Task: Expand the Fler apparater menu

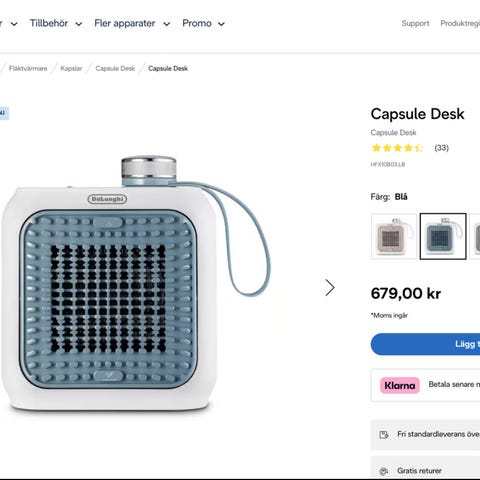Action: tap(132, 23)
